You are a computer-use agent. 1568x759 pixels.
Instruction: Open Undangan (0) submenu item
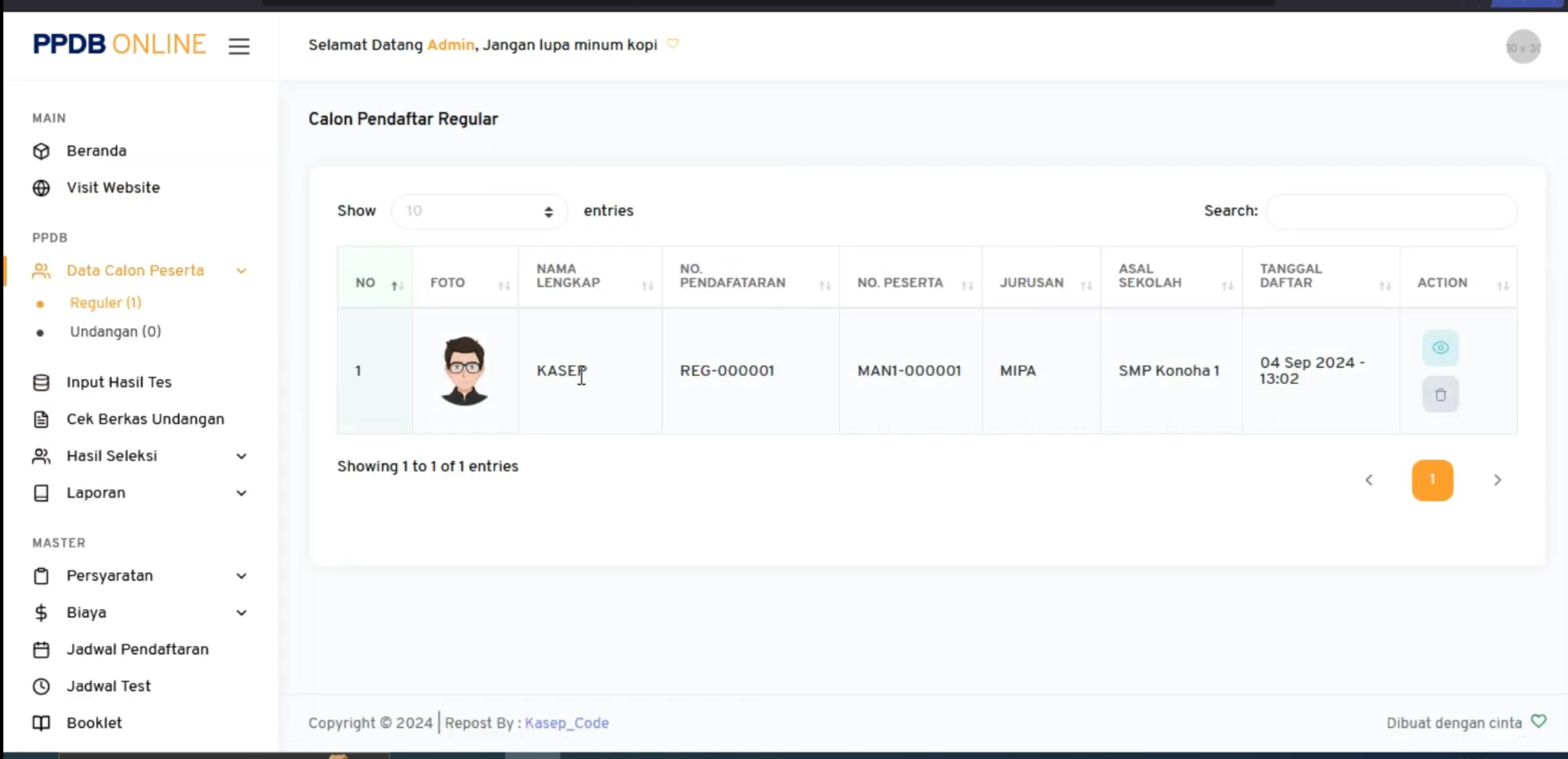point(115,331)
